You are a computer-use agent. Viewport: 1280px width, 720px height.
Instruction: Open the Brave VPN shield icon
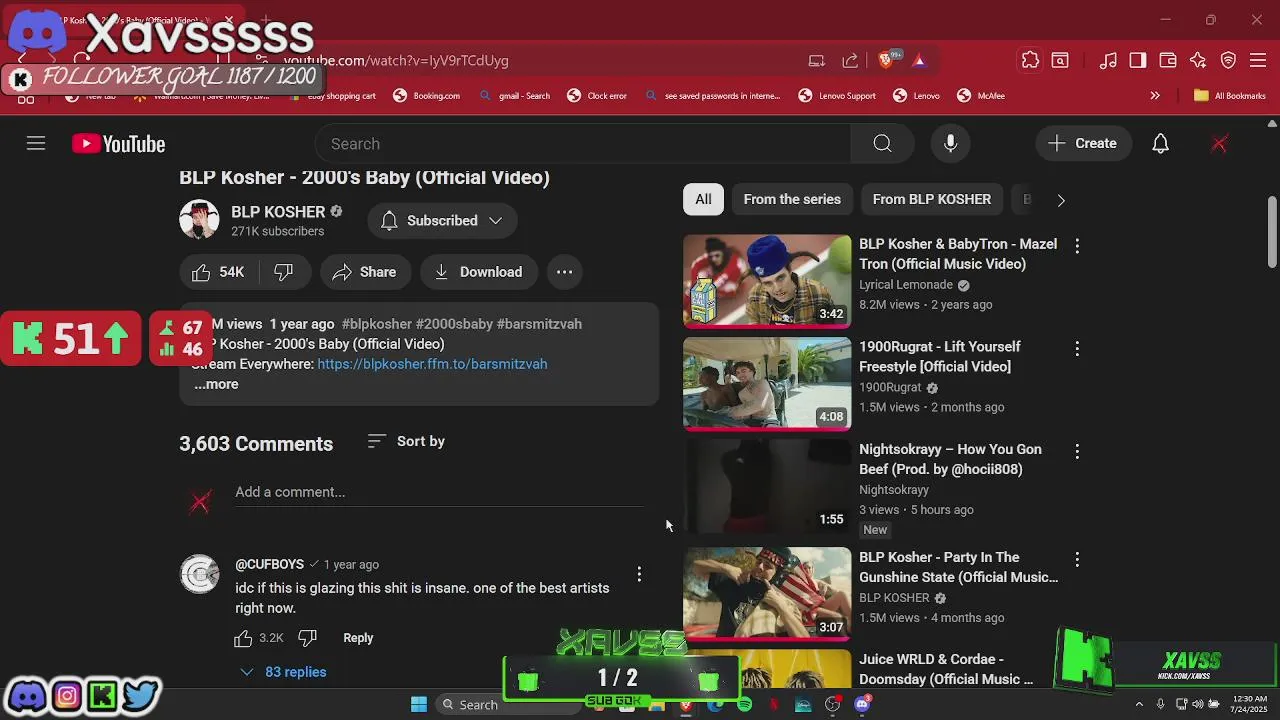click(1228, 60)
